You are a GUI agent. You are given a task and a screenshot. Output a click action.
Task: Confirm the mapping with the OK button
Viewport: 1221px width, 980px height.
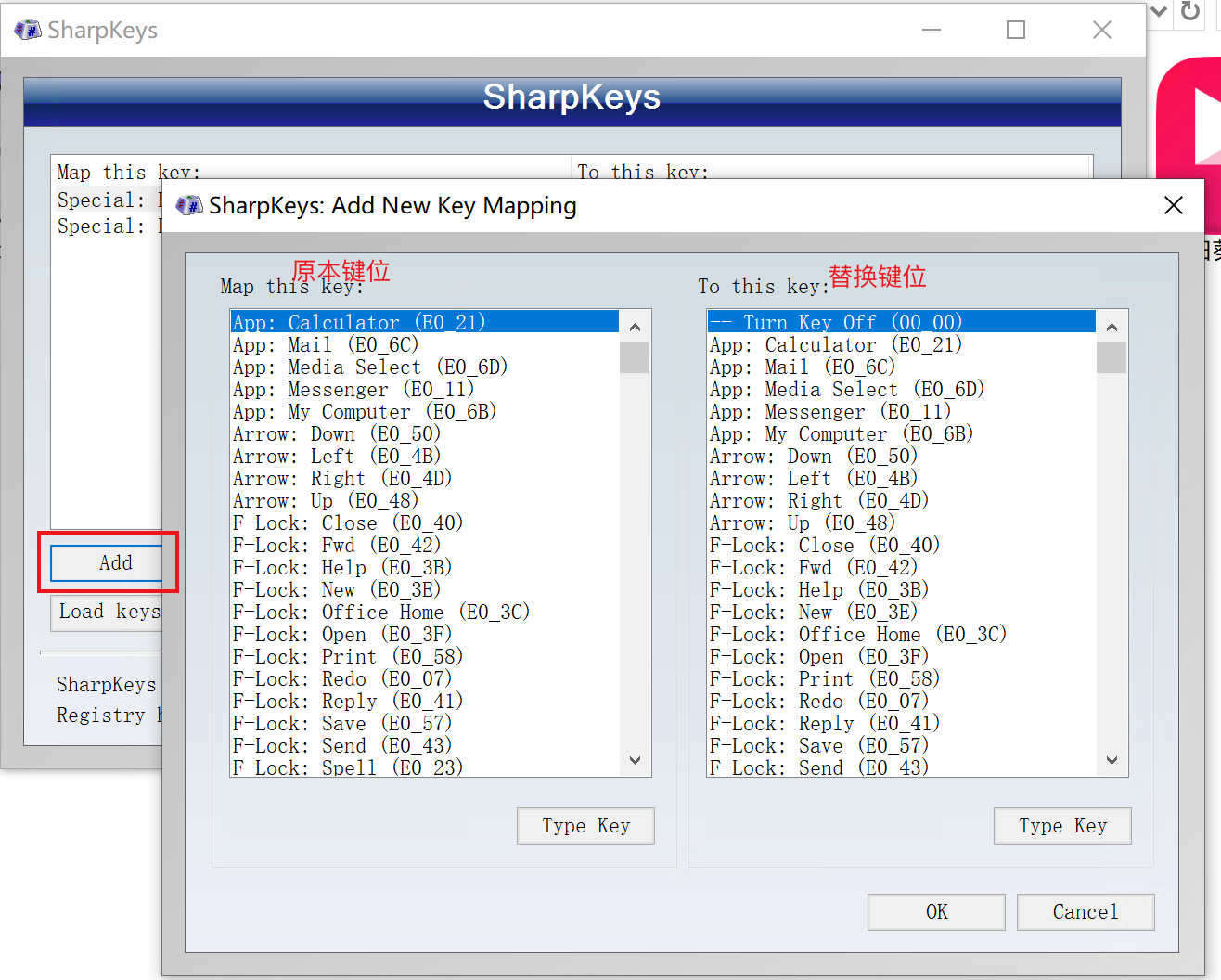tap(935, 912)
